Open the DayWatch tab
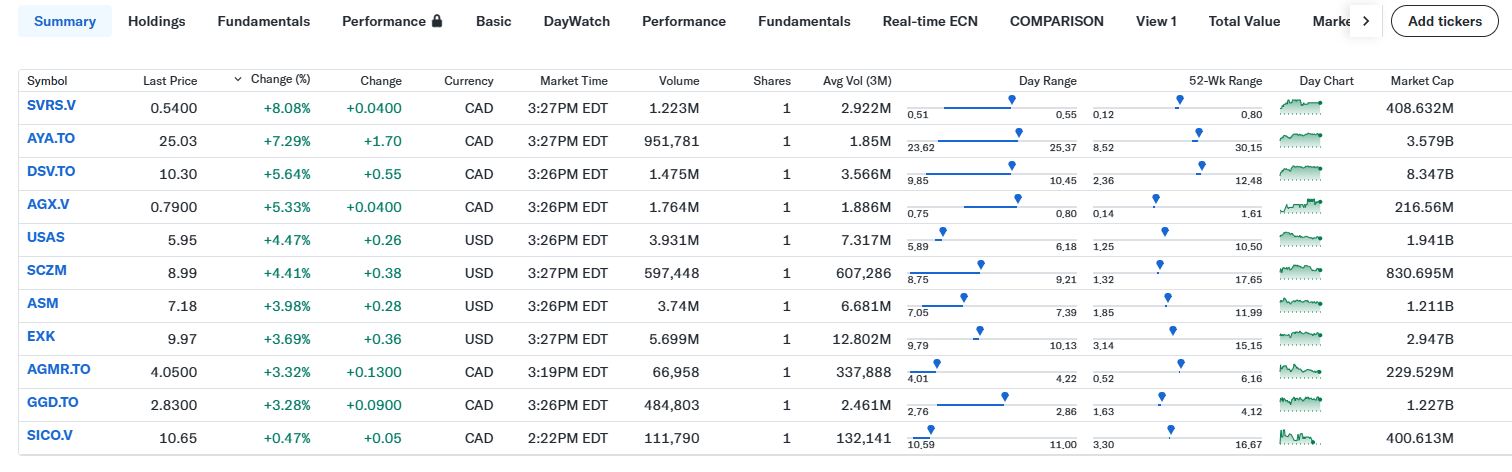 coord(576,21)
